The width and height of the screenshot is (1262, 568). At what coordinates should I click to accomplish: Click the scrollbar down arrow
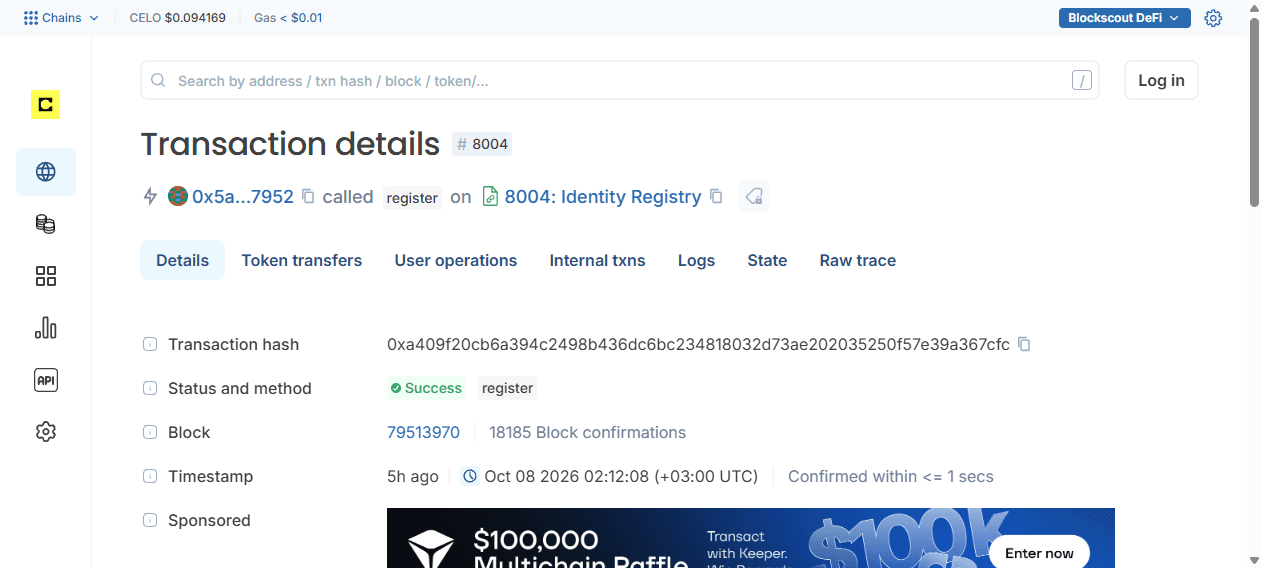[x=1254, y=559]
